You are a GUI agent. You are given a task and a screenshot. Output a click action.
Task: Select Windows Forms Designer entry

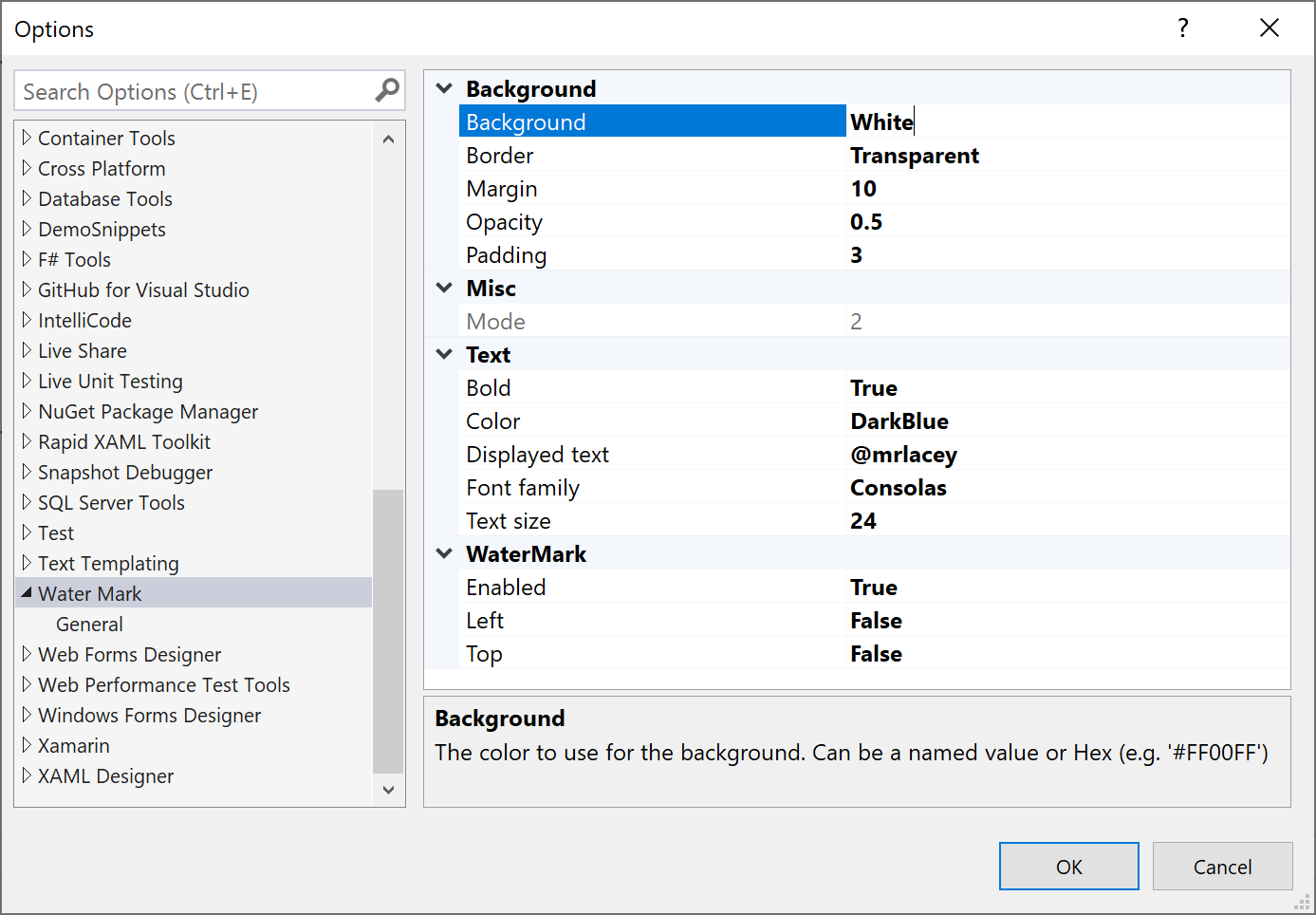pos(149,716)
